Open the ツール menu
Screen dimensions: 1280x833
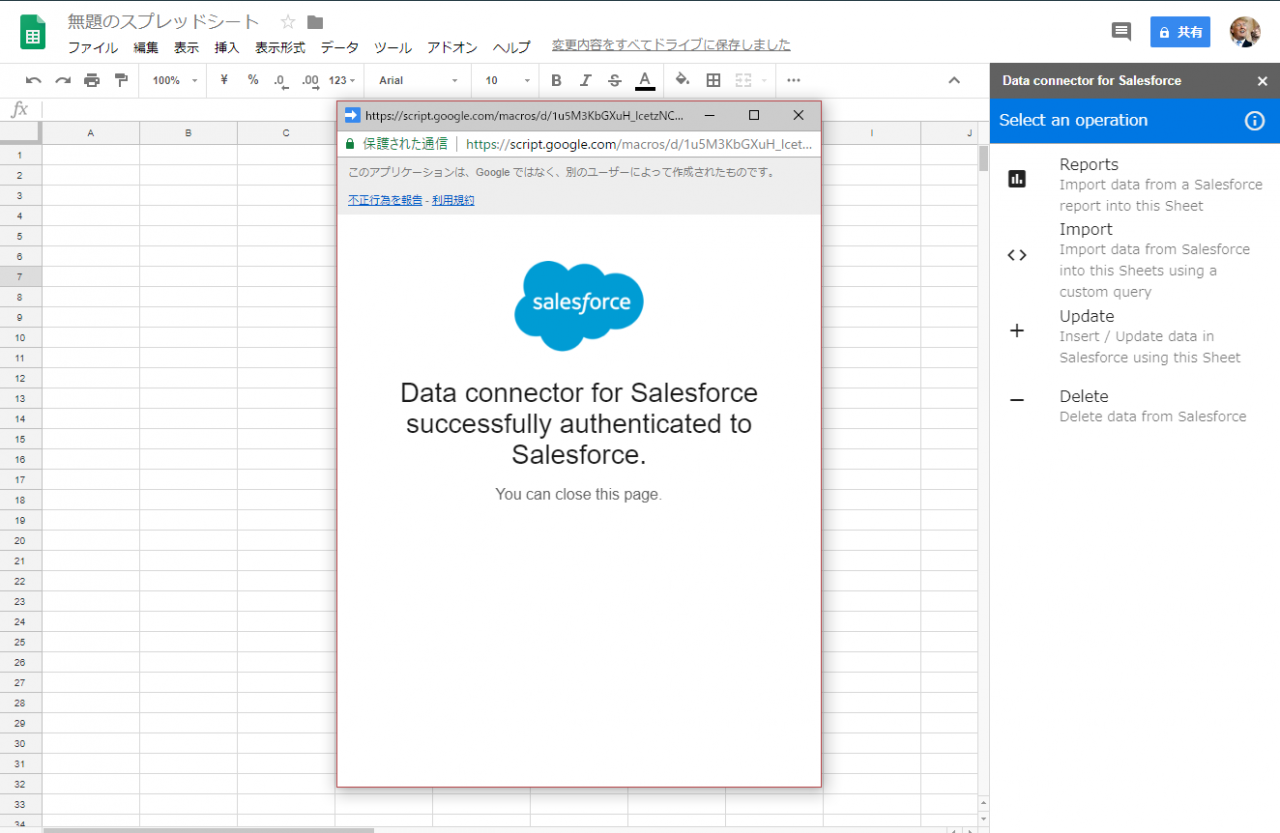click(393, 47)
